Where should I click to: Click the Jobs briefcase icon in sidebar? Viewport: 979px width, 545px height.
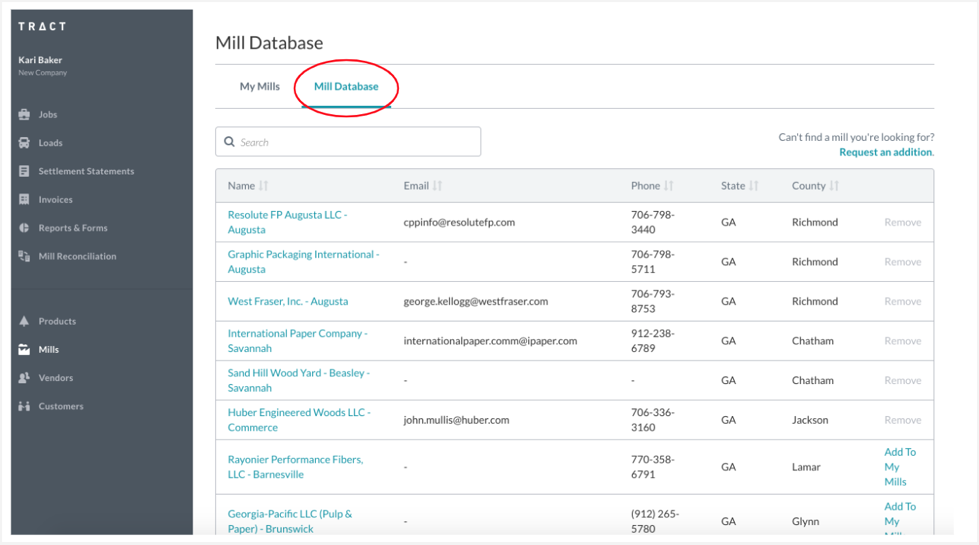[x=24, y=115]
